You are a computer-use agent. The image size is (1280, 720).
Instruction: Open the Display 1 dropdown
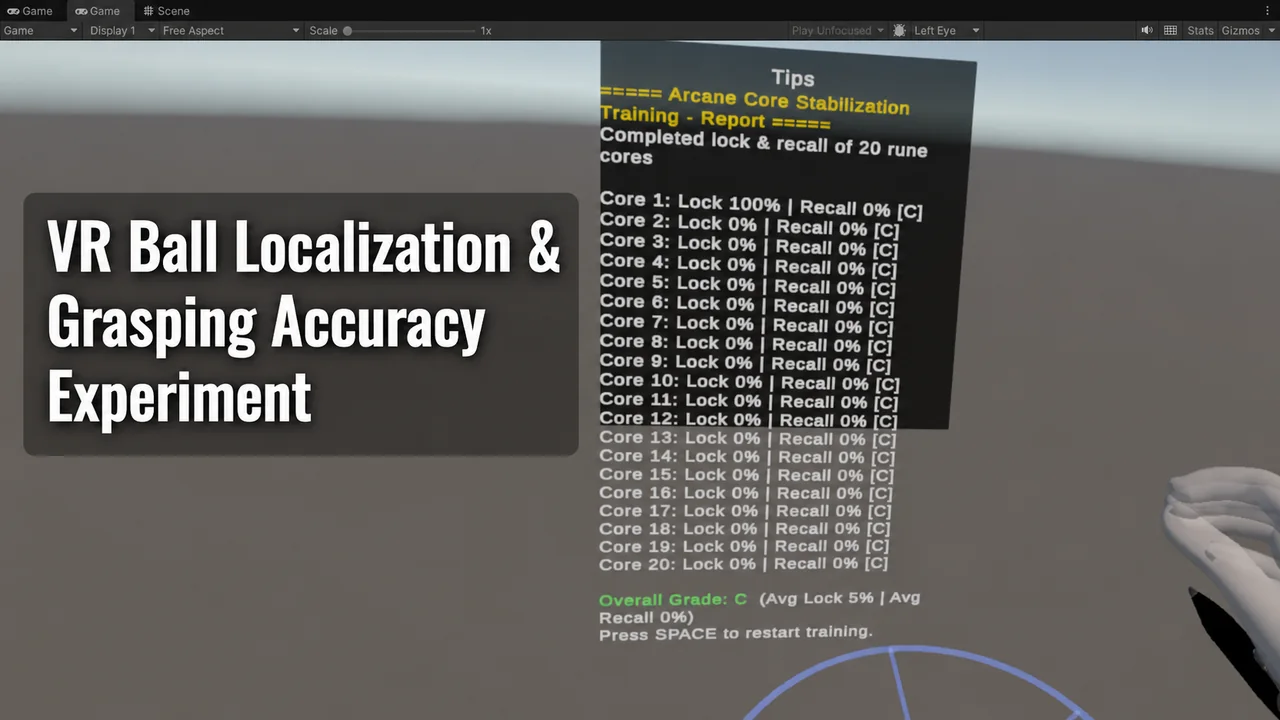tap(122, 31)
